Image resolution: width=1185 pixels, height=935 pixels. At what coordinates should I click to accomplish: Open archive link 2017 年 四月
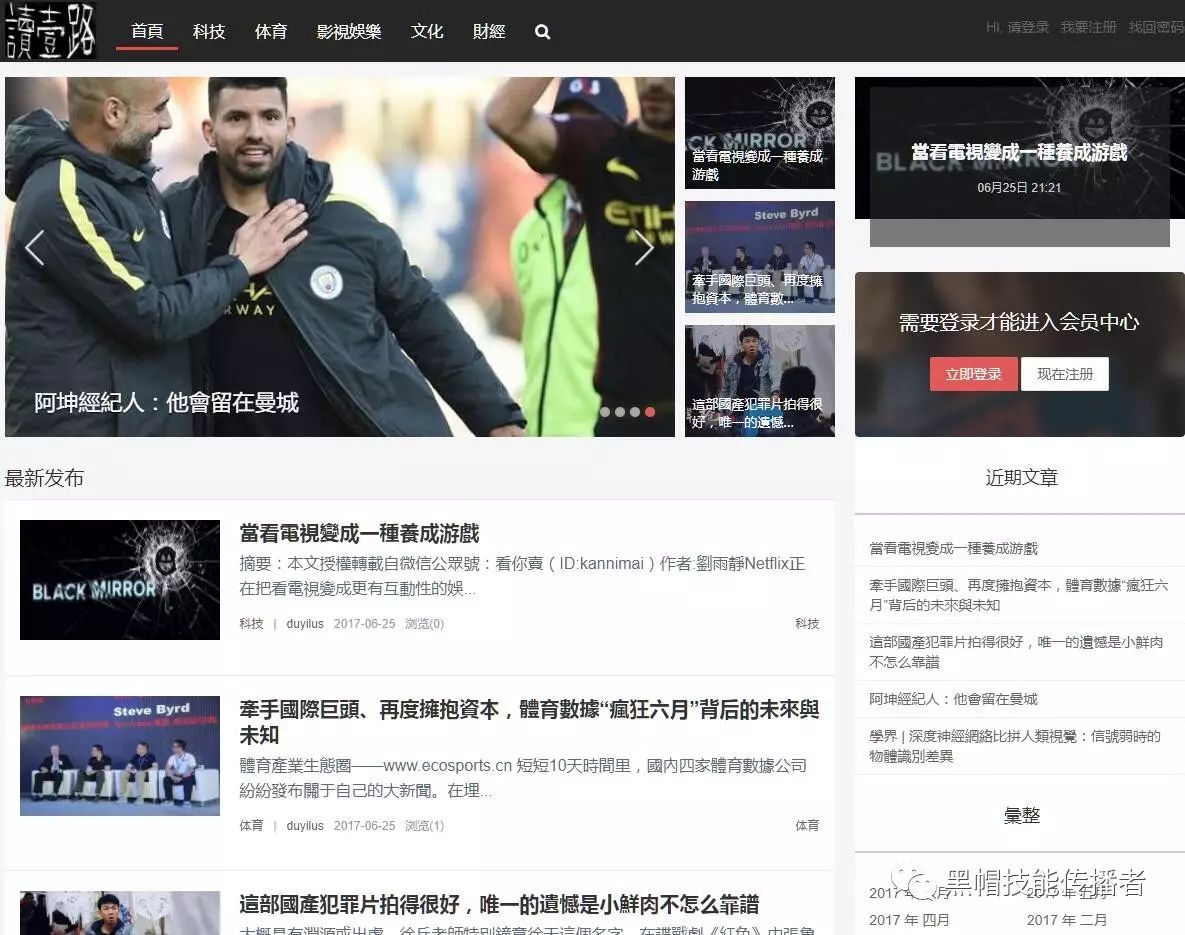point(909,920)
